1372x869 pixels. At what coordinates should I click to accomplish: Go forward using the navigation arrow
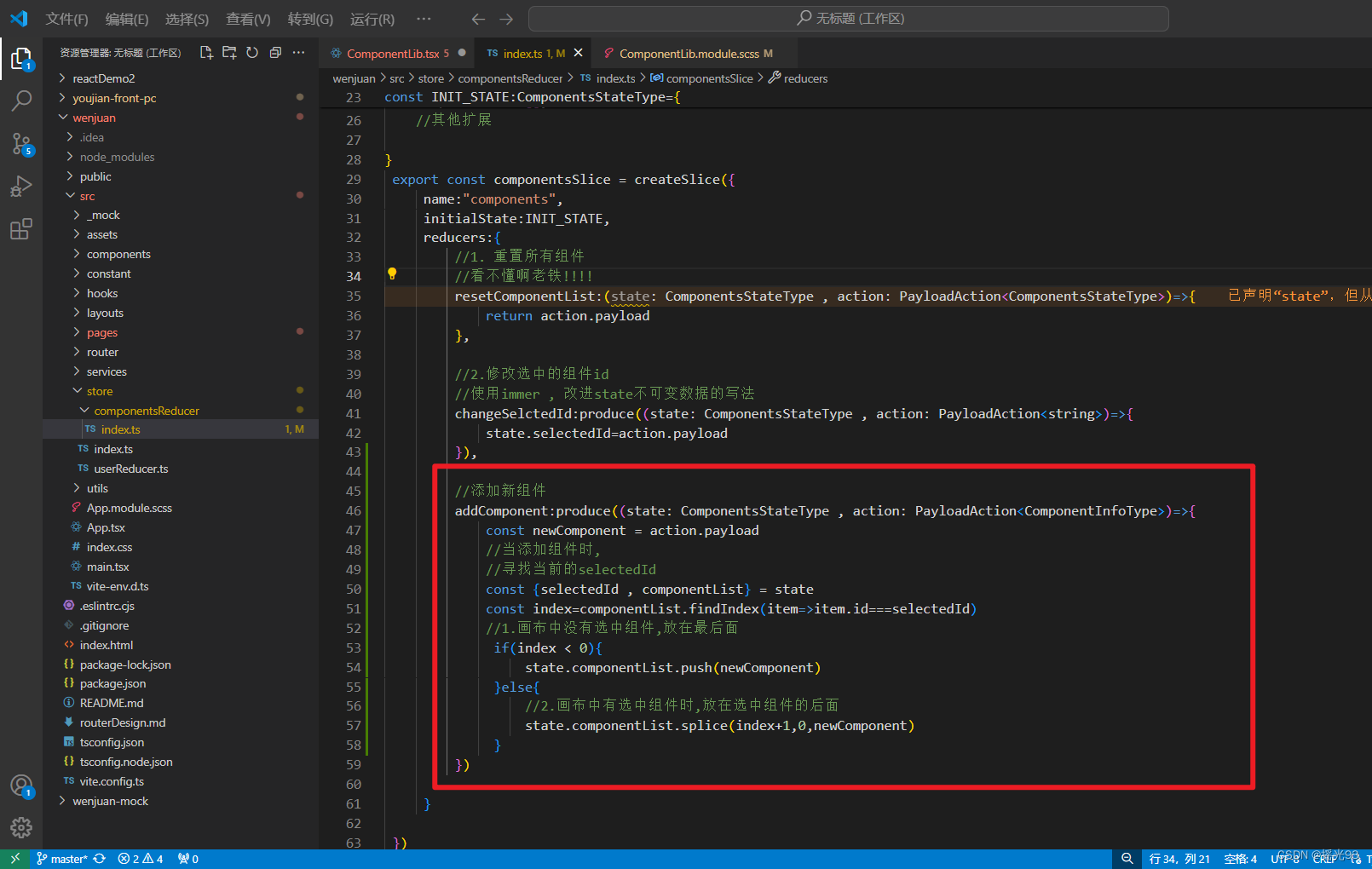506,19
